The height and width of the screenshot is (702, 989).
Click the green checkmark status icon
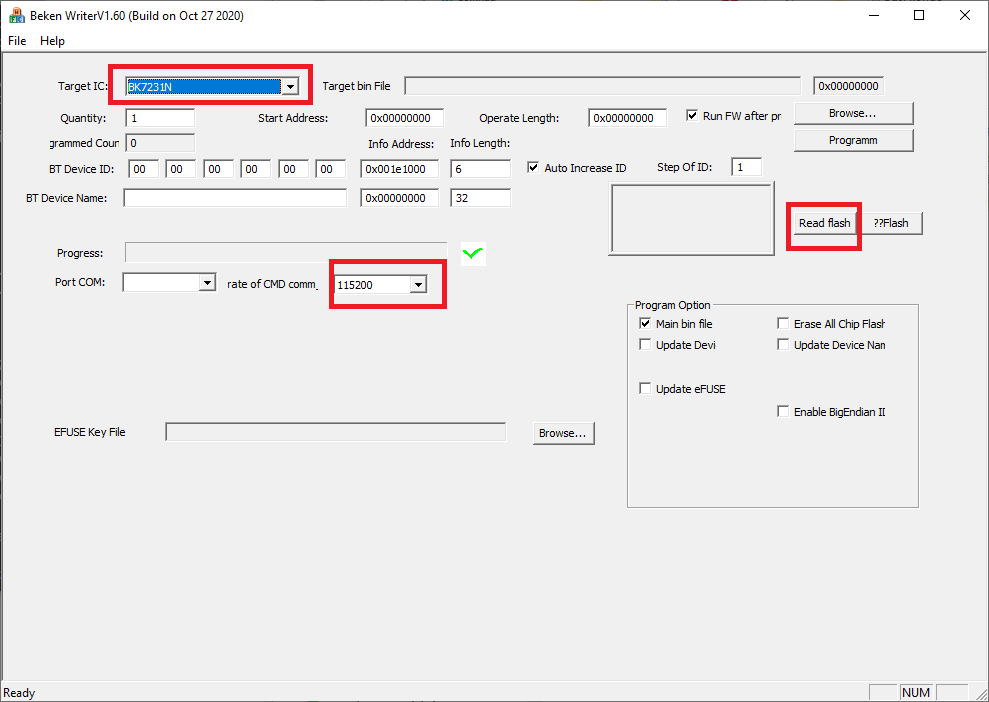point(473,254)
